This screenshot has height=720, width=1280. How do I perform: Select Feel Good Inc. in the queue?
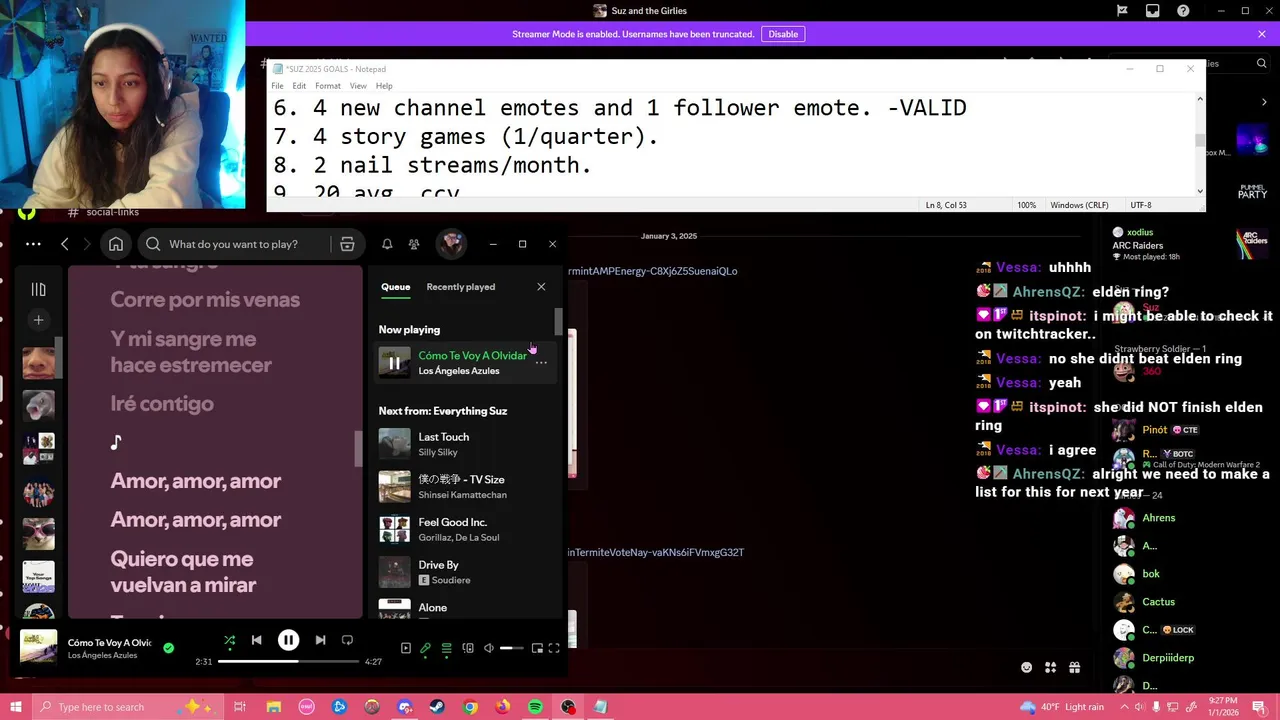pyautogui.click(x=464, y=529)
